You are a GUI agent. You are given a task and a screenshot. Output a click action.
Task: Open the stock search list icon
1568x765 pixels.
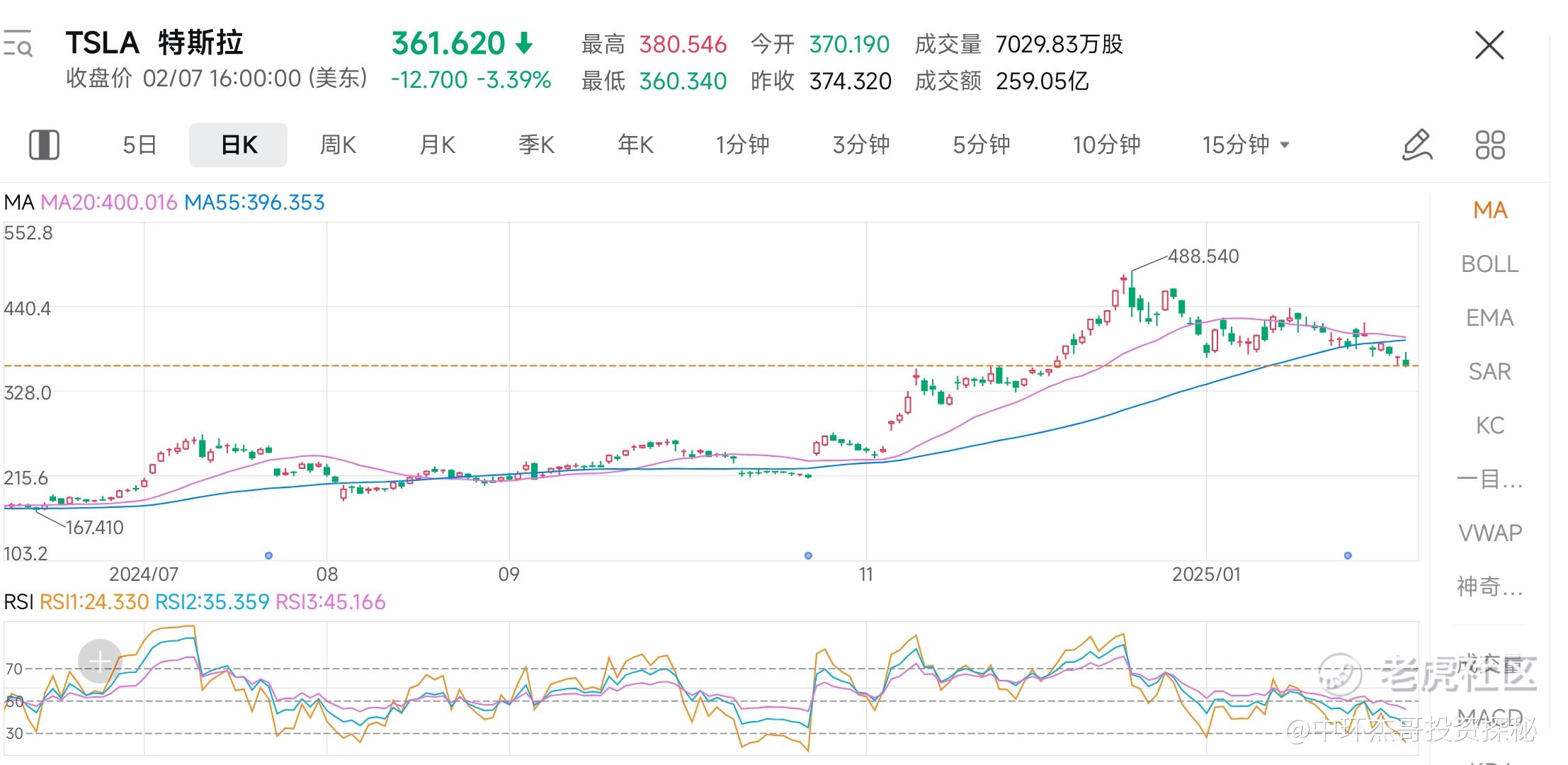tap(18, 44)
